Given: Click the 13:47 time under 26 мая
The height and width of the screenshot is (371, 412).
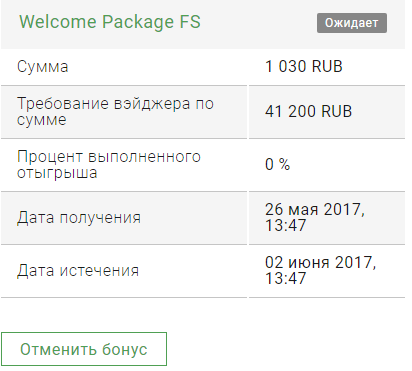Looking at the screenshot, I should pyautogui.click(x=285, y=225).
